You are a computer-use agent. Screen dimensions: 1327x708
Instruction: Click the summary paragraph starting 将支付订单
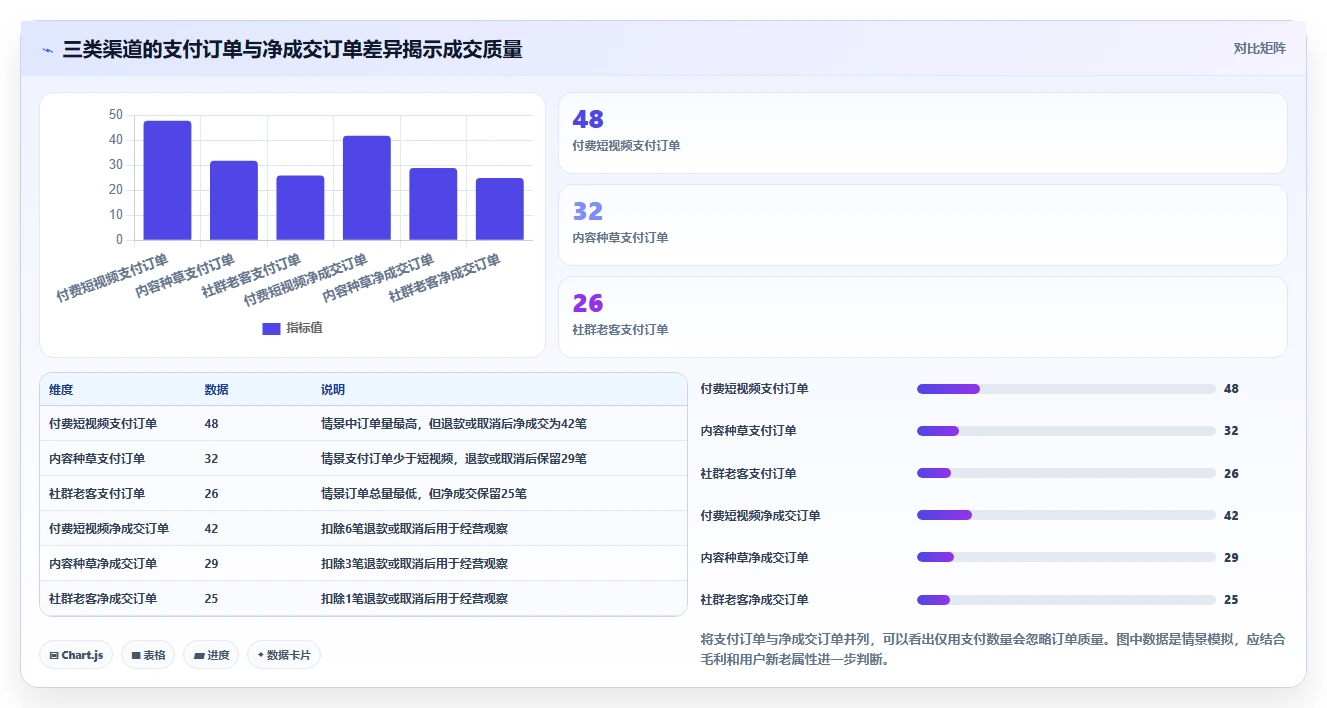(993, 649)
